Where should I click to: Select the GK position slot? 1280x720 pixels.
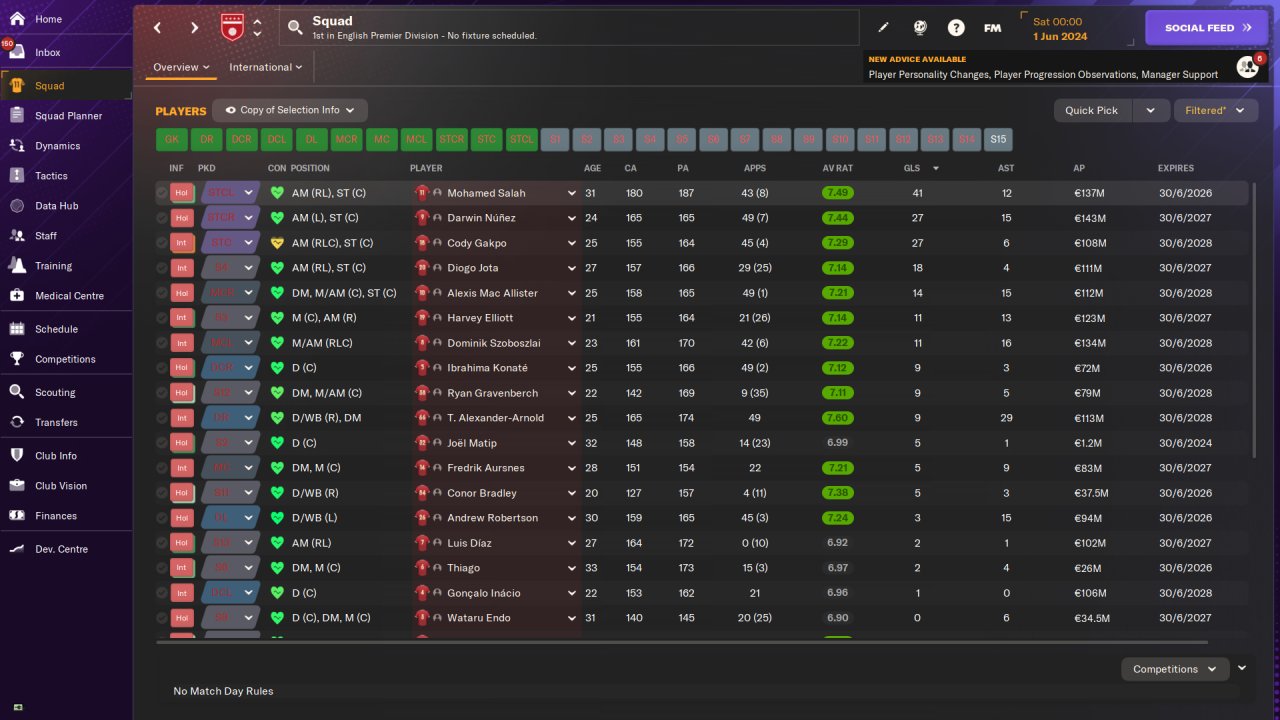click(x=172, y=139)
